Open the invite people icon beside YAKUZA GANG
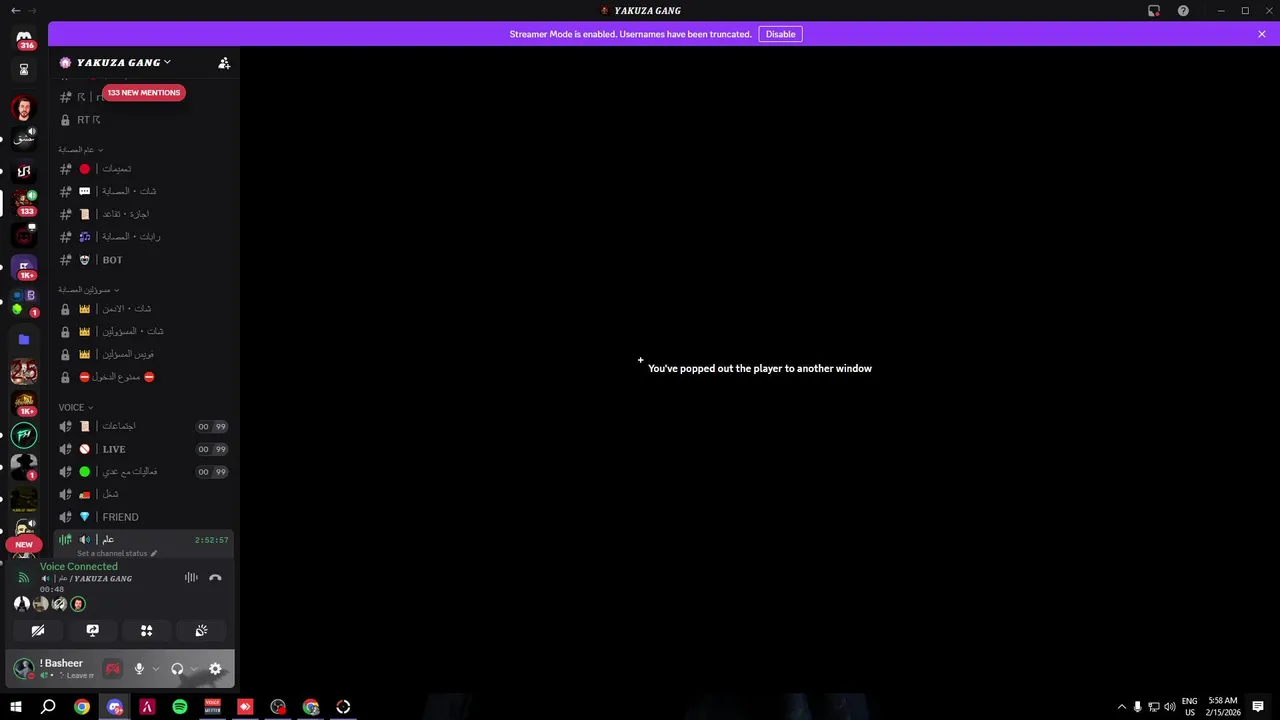The width and height of the screenshot is (1280, 720). tap(224, 62)
